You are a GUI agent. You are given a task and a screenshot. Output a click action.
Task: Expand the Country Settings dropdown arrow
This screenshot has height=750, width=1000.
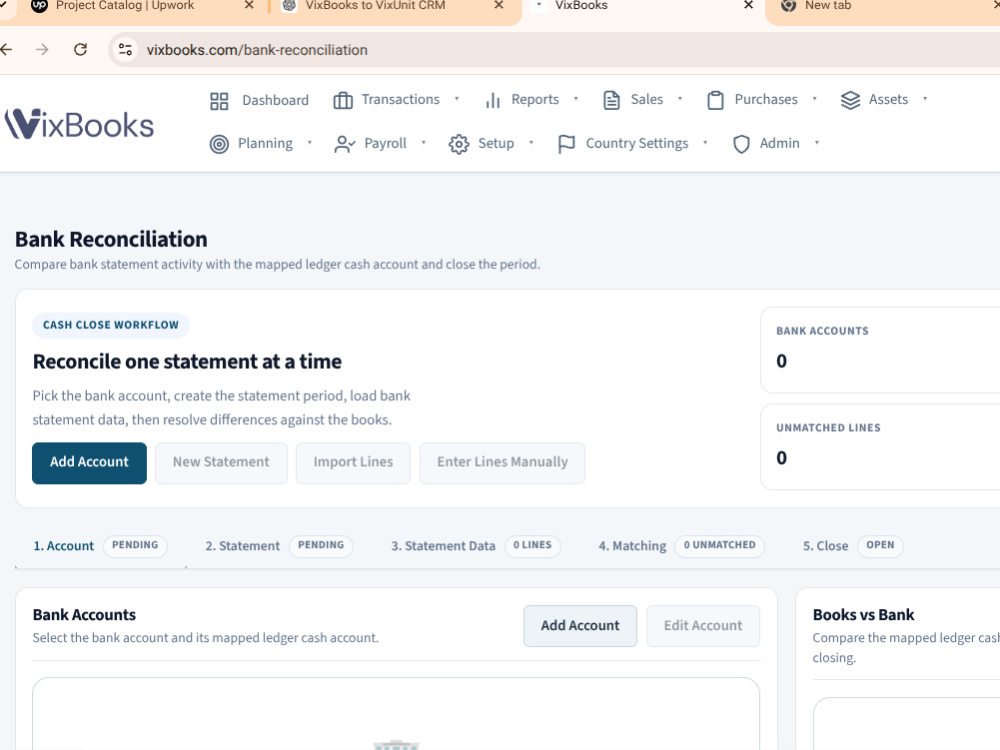pyautogui.click(x=705, y=143)
